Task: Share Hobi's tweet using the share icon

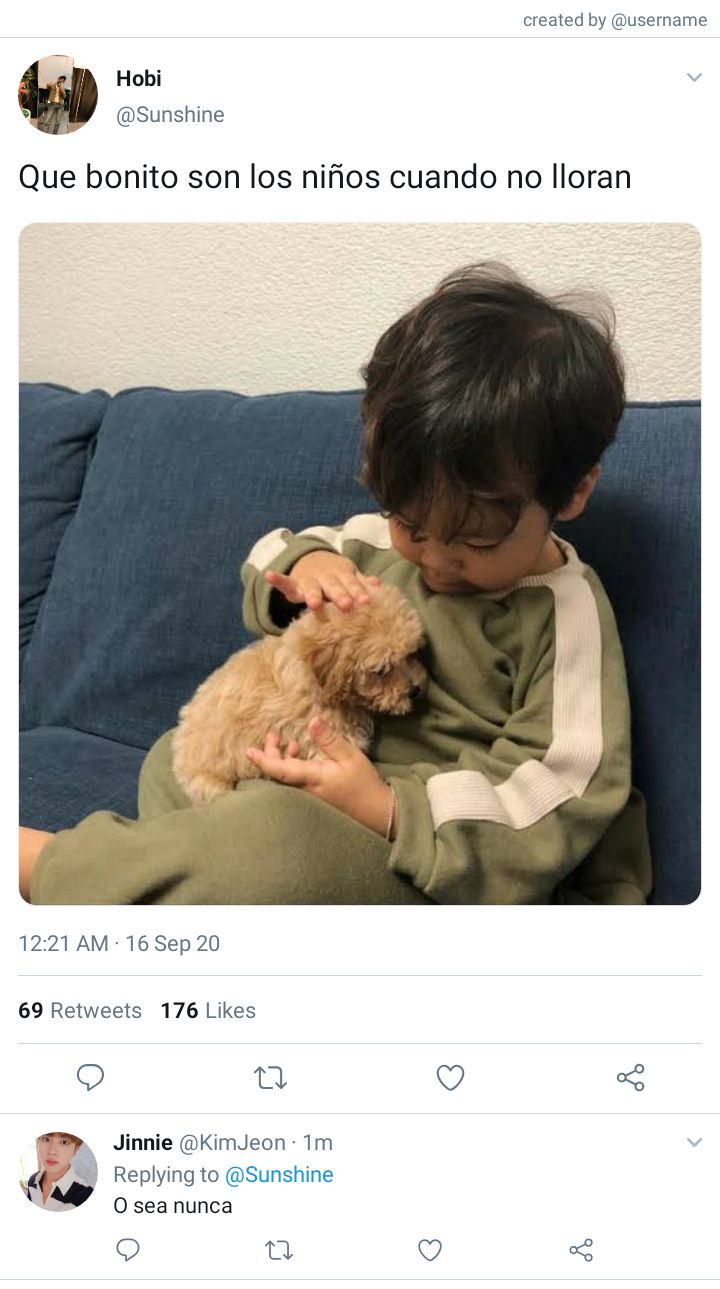Action: tap(631, 1077)
